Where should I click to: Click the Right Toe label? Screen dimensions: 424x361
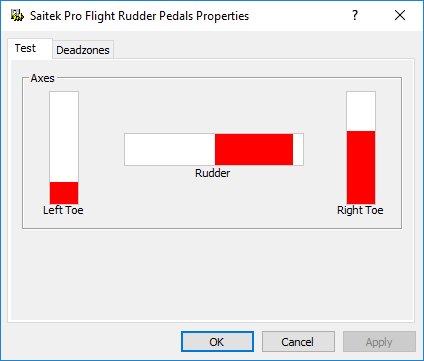click(360, 210)
